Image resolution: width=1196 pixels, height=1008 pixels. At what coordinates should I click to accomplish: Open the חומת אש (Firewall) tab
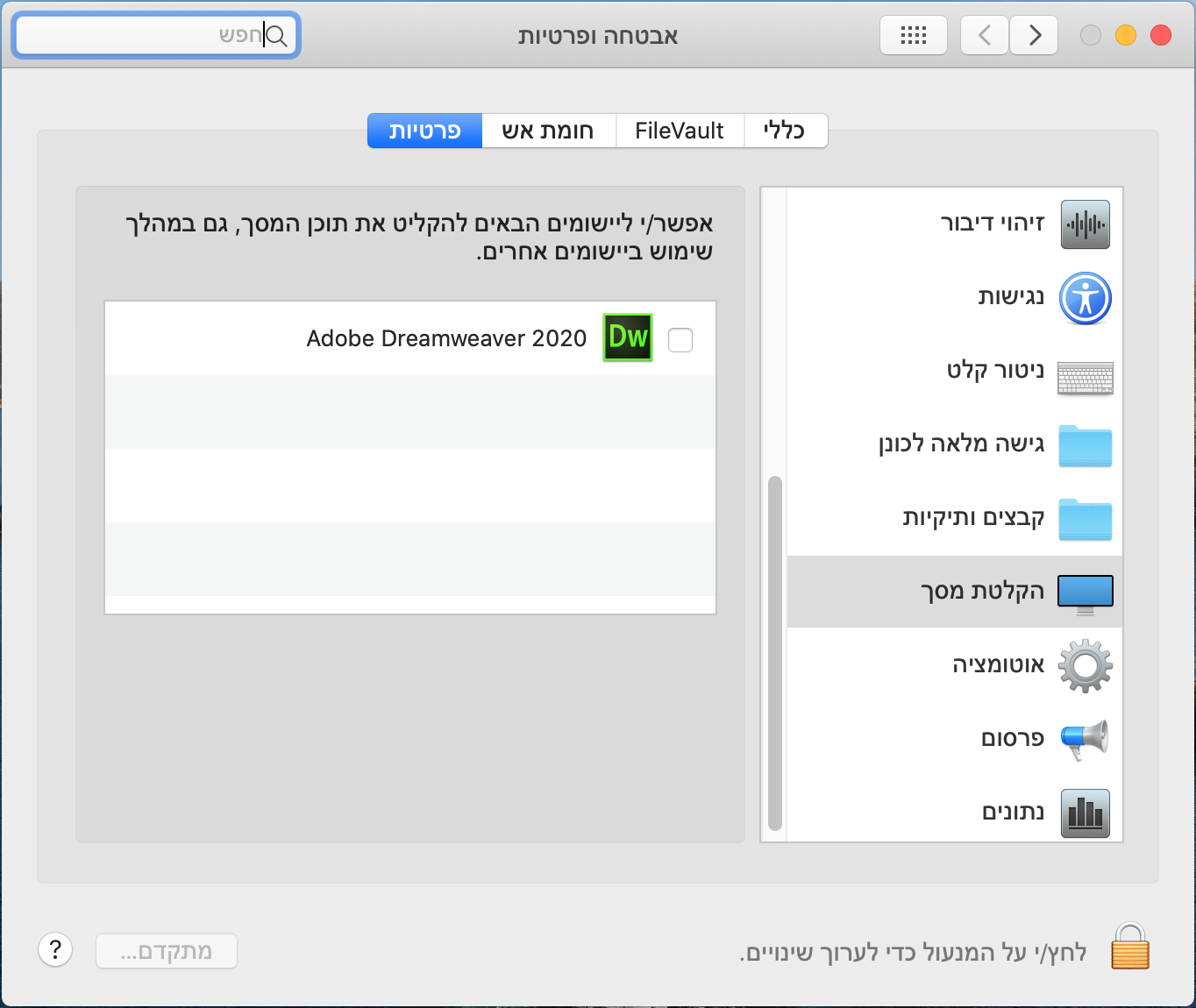[549, 130]
